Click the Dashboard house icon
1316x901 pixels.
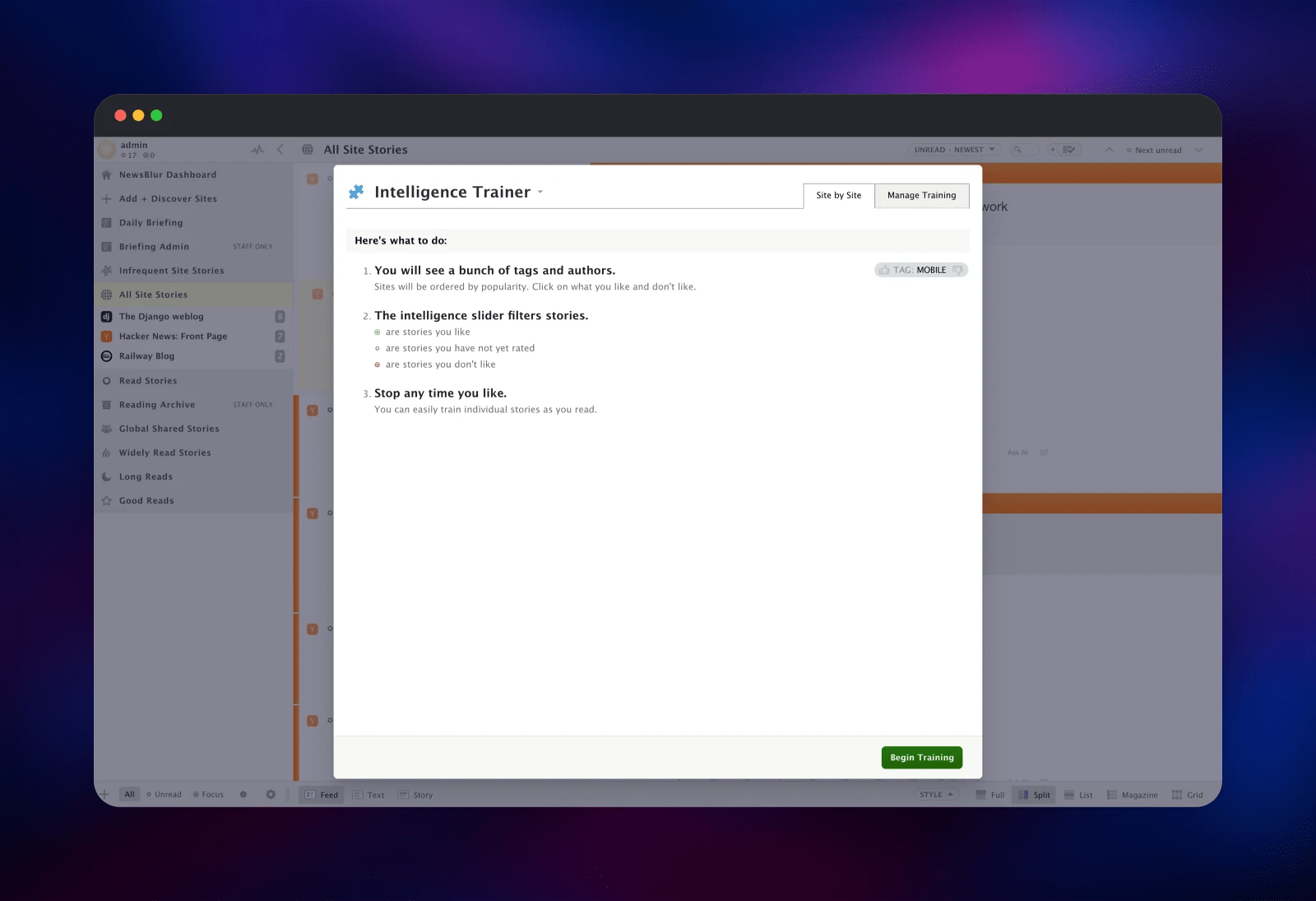tap(106, 174)
